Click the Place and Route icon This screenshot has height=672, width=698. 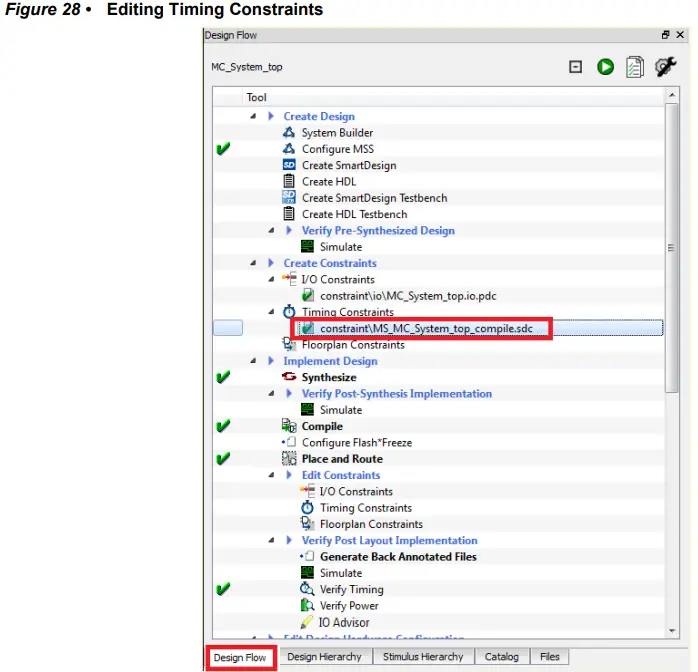pos(289,458)
